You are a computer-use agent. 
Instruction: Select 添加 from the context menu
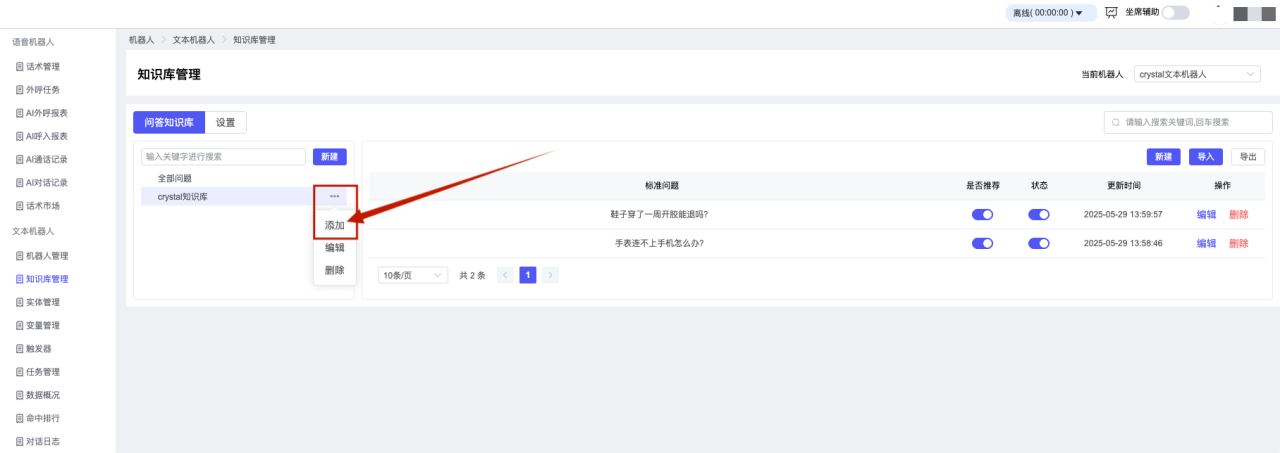335,226
